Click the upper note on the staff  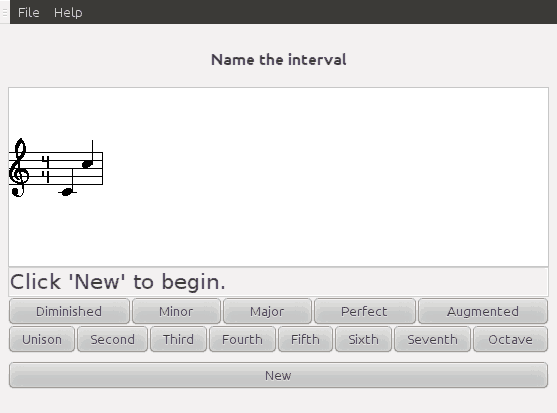[87, 164]
